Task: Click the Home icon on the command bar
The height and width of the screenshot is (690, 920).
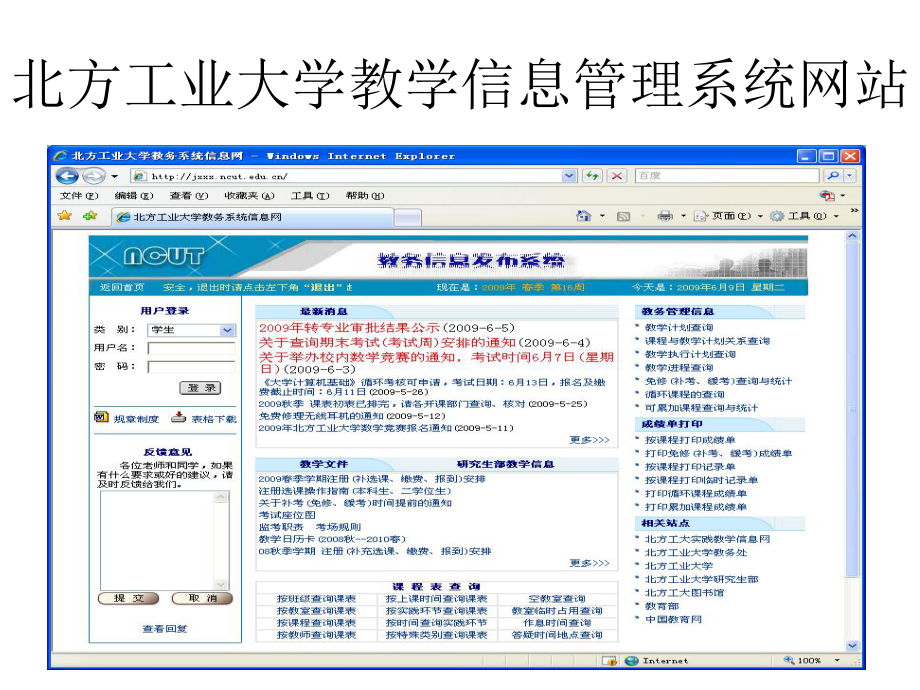Action: 583,214
